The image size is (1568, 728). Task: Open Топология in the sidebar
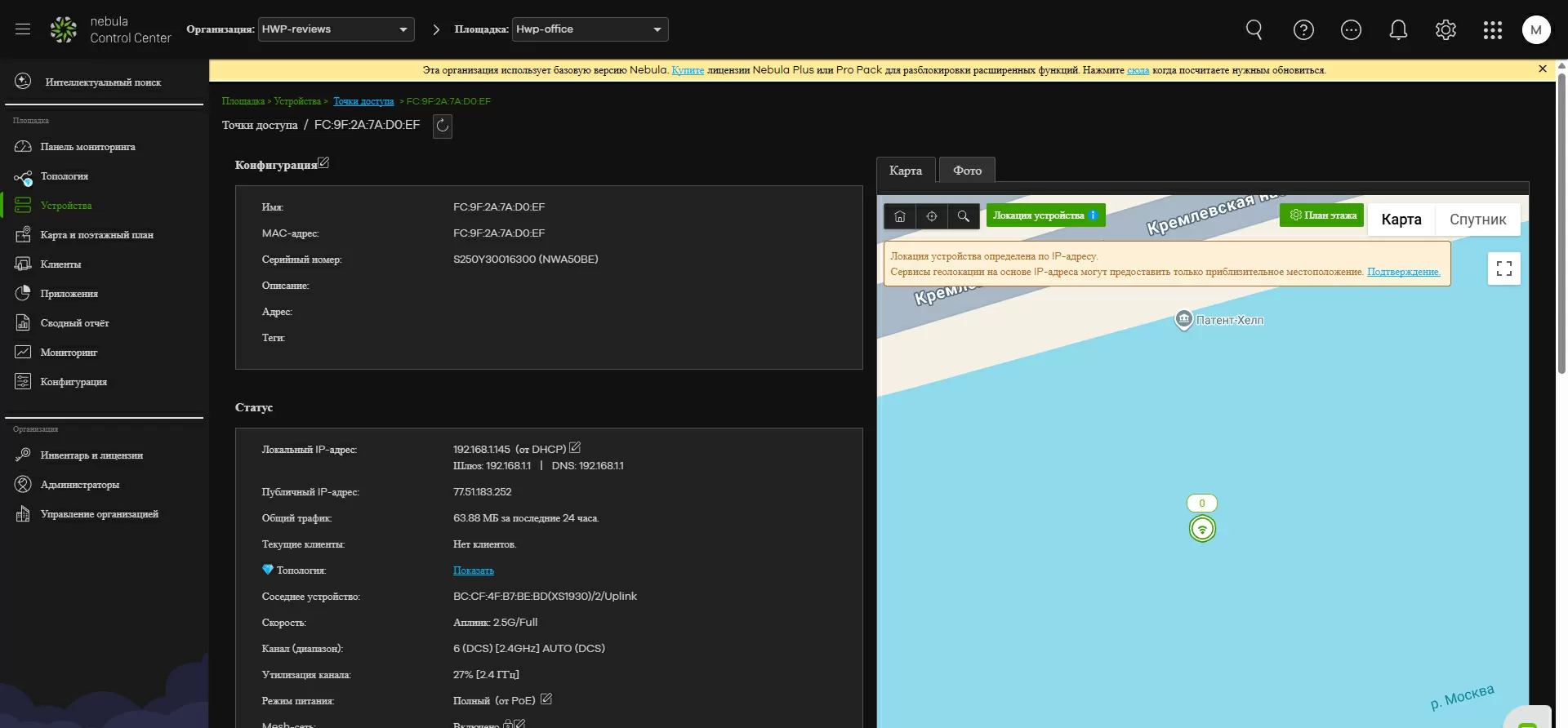(x=65, y=176)
